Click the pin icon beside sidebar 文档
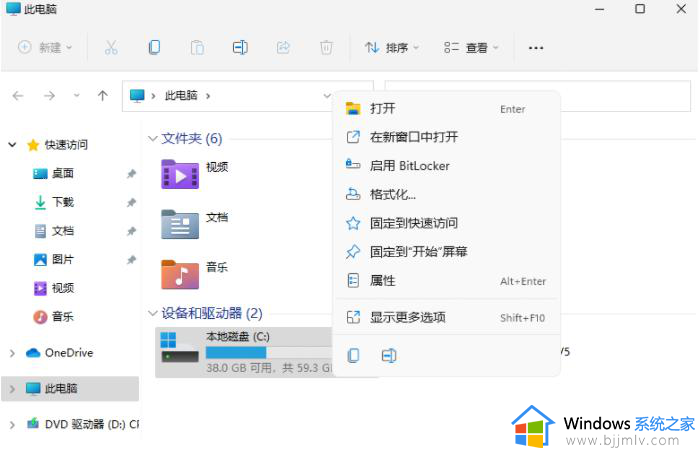Image resolution: width=700 pixels, height=454 pixels. 131,231
